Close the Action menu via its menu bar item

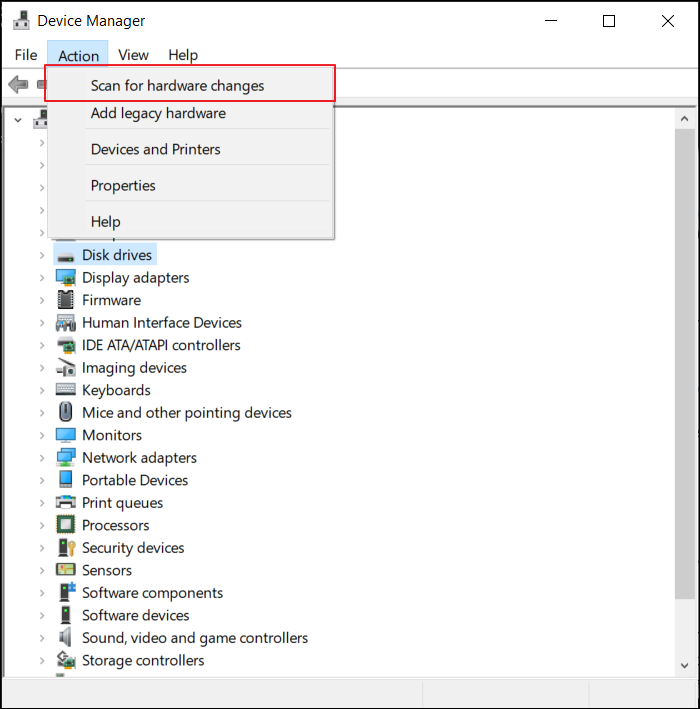(78, 55)
